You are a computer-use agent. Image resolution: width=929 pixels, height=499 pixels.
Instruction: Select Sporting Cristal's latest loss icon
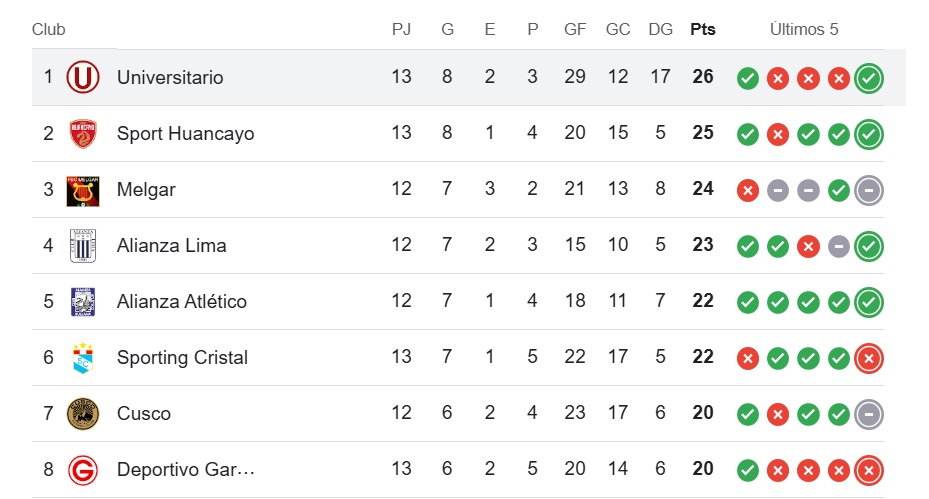click(869, 359)
